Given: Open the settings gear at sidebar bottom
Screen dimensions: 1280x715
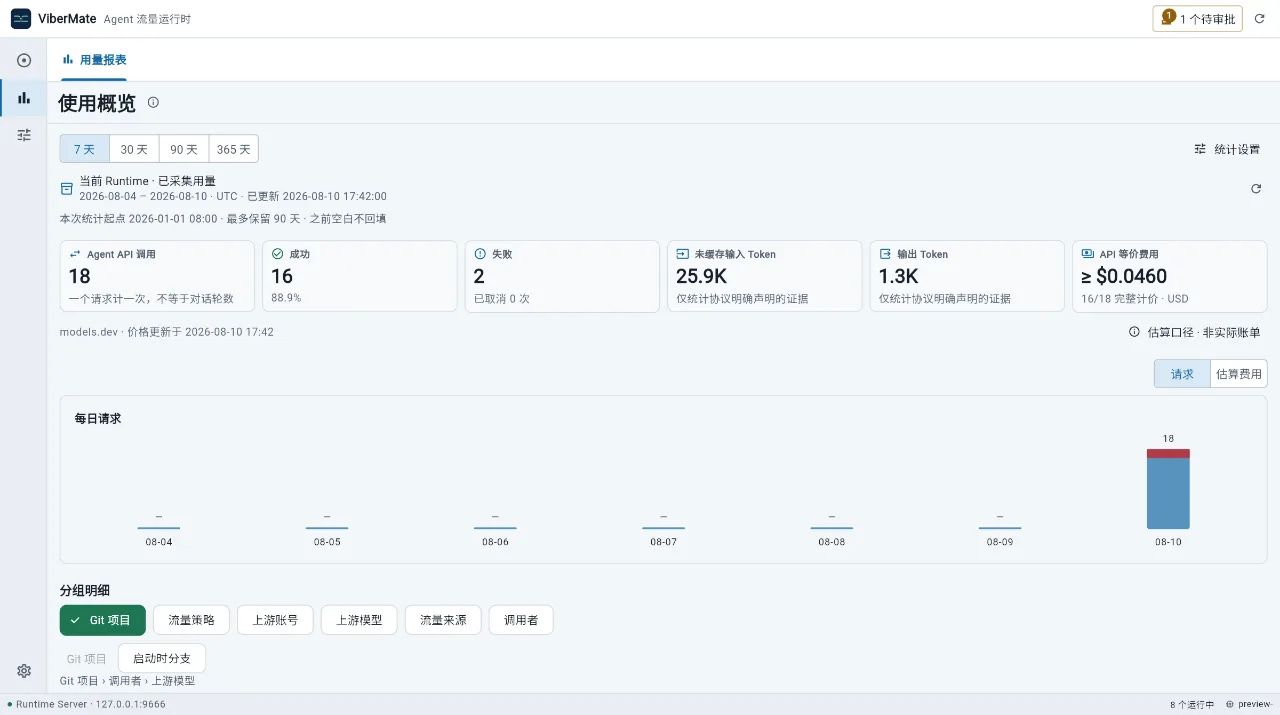Looking at the screenshot, I should coord(24,671).
